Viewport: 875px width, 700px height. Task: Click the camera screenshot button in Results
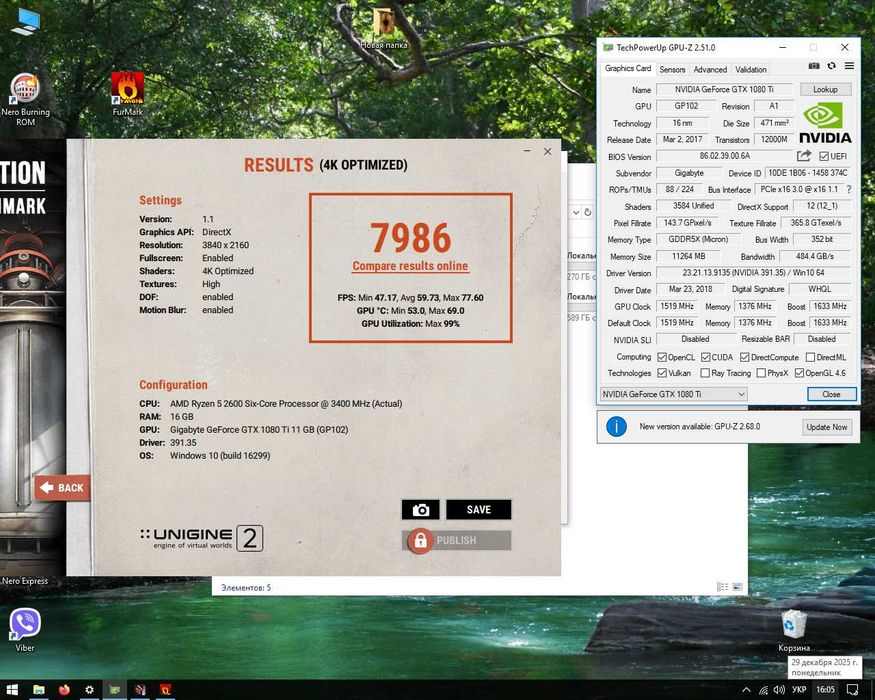click(421, 510)
